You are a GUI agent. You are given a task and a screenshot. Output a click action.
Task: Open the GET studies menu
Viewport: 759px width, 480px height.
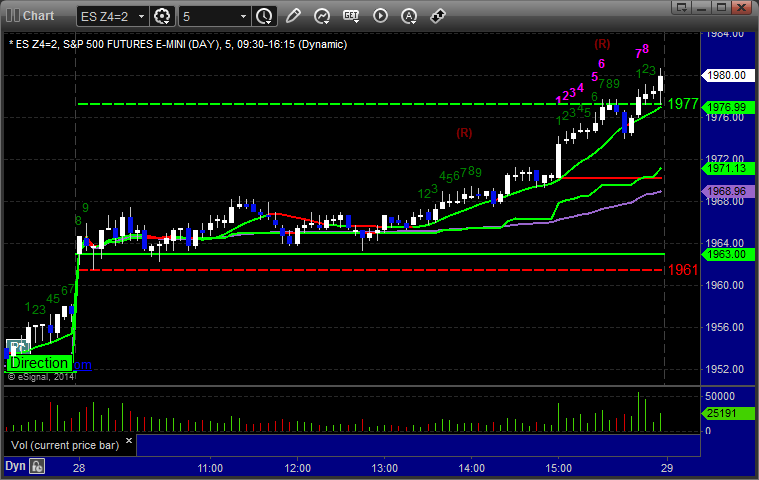351,16
